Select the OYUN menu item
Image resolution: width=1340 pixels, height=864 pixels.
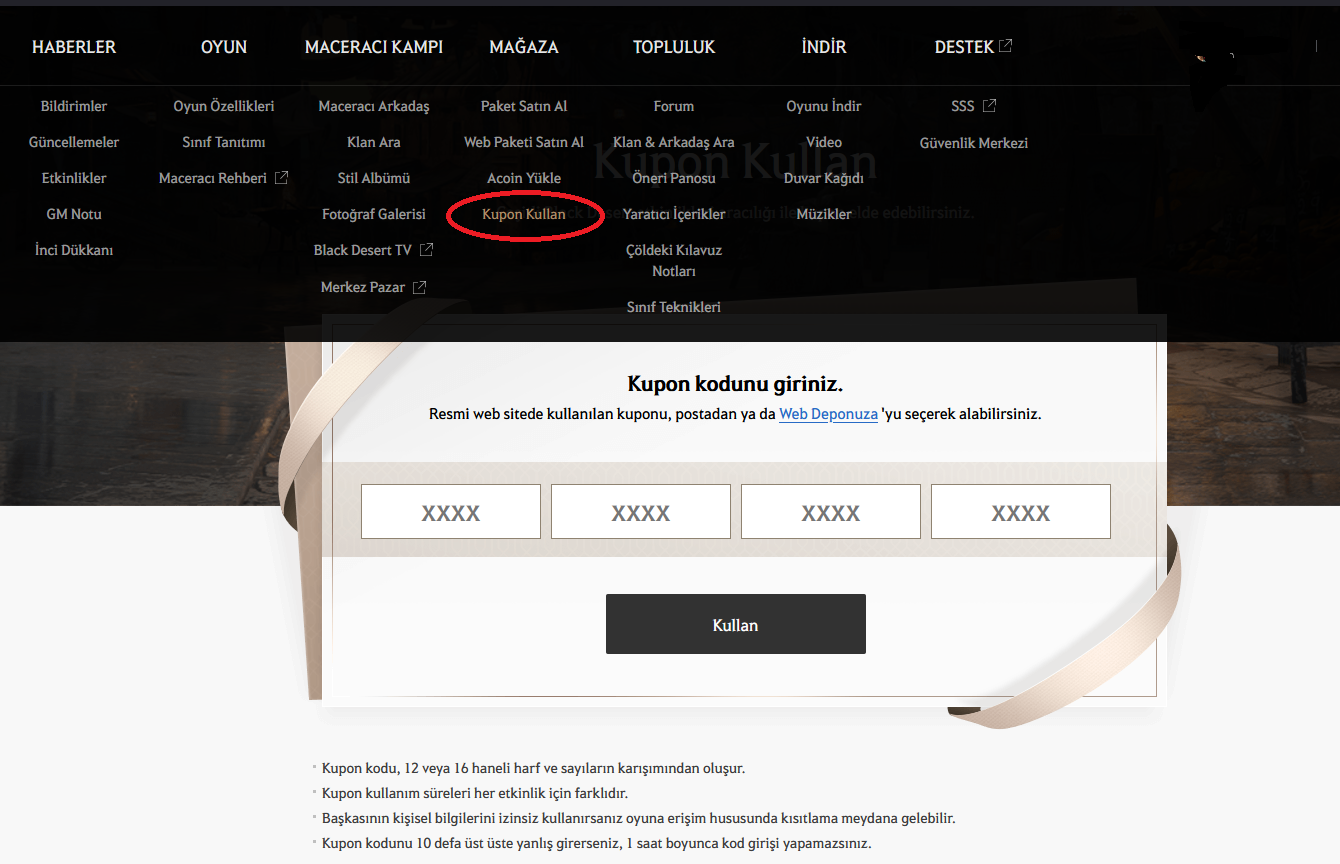point(224,46)
